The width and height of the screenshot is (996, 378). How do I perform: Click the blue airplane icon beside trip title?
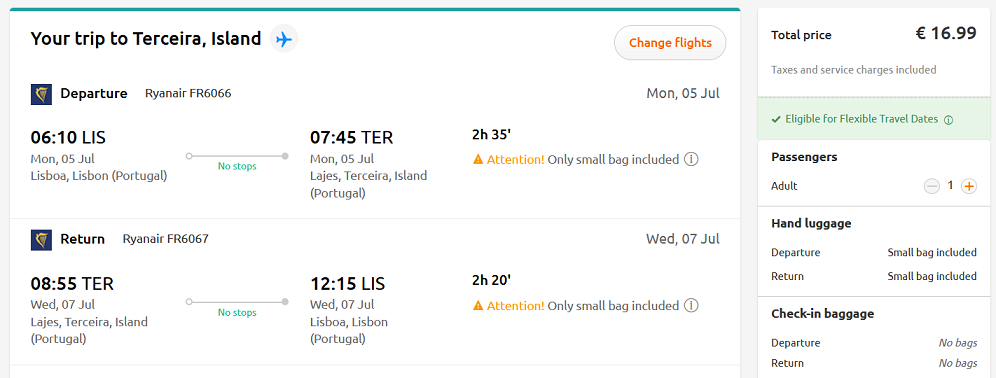pyautogui.click(x=284, y=39)
